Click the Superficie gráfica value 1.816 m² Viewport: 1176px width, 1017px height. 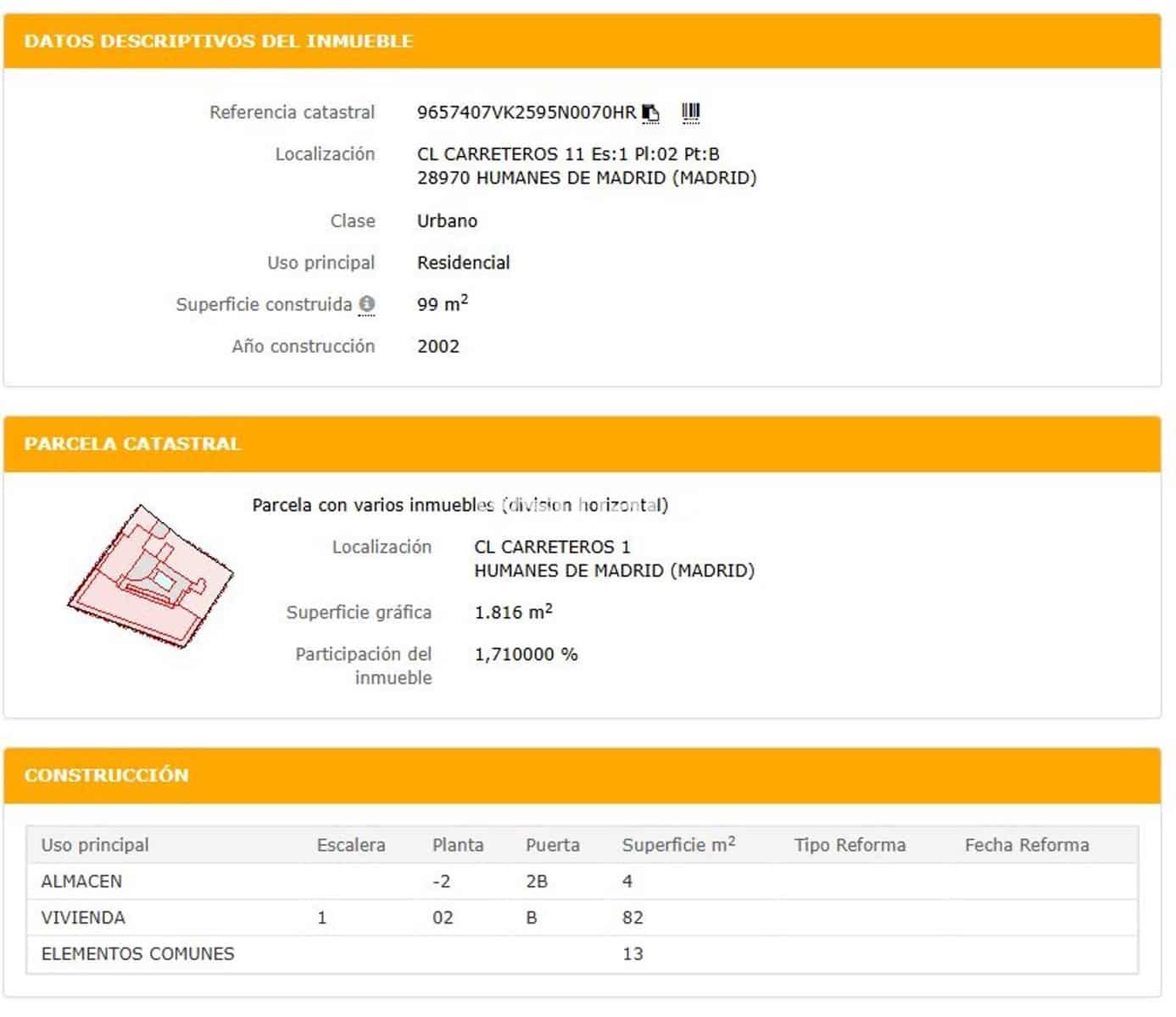coord(514,612)
